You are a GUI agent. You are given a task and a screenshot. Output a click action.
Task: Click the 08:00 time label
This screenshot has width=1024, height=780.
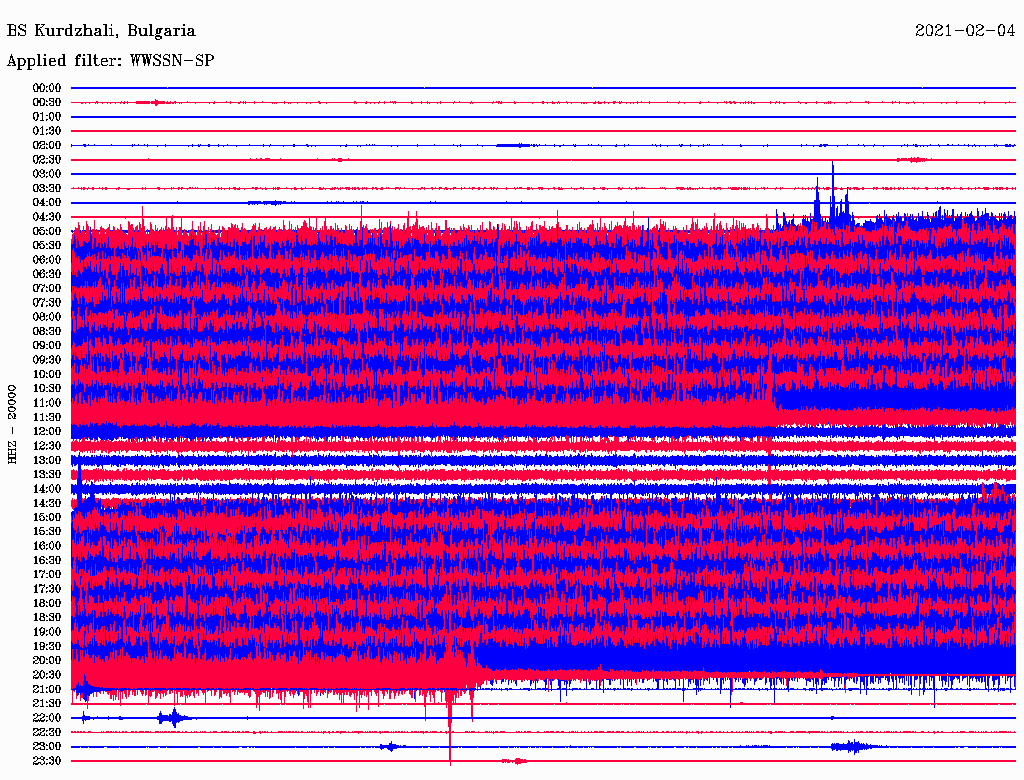(x=47, y=317)
